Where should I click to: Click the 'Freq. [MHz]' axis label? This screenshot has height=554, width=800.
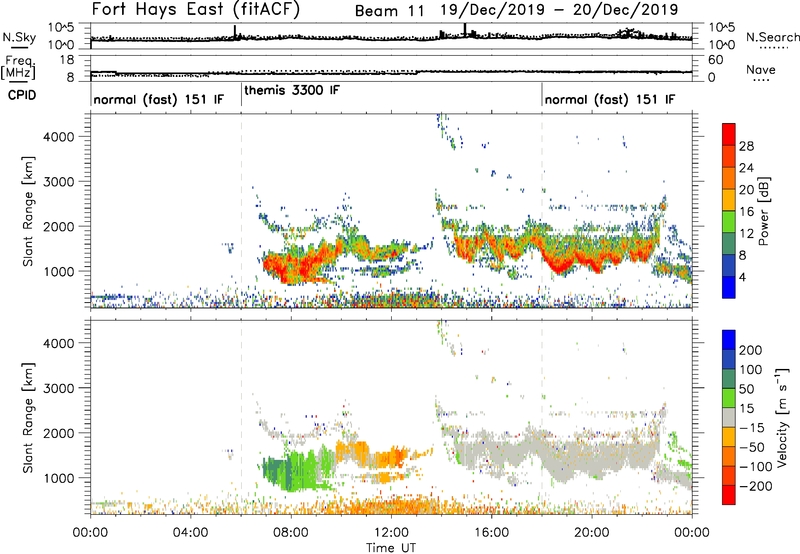(18, 67)
